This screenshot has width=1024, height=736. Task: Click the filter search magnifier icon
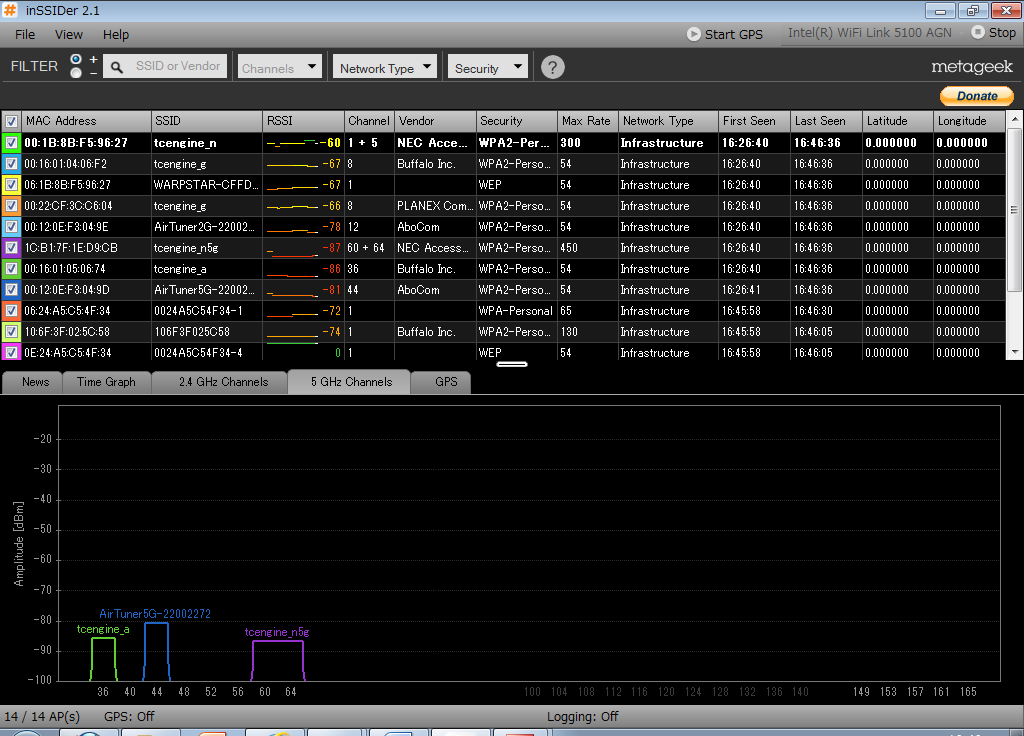click(117, 67)
